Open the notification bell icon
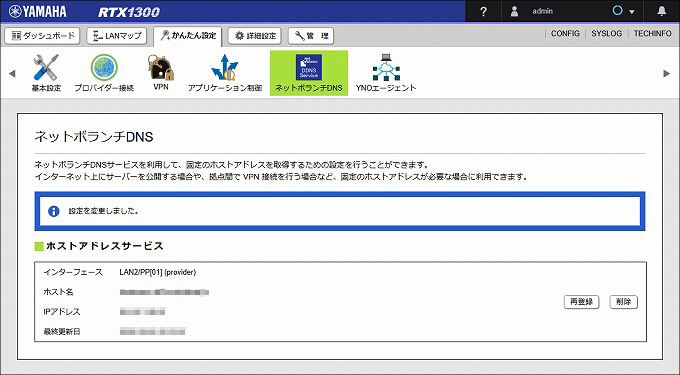The image size is (680, 375). [x=661, y=11]
